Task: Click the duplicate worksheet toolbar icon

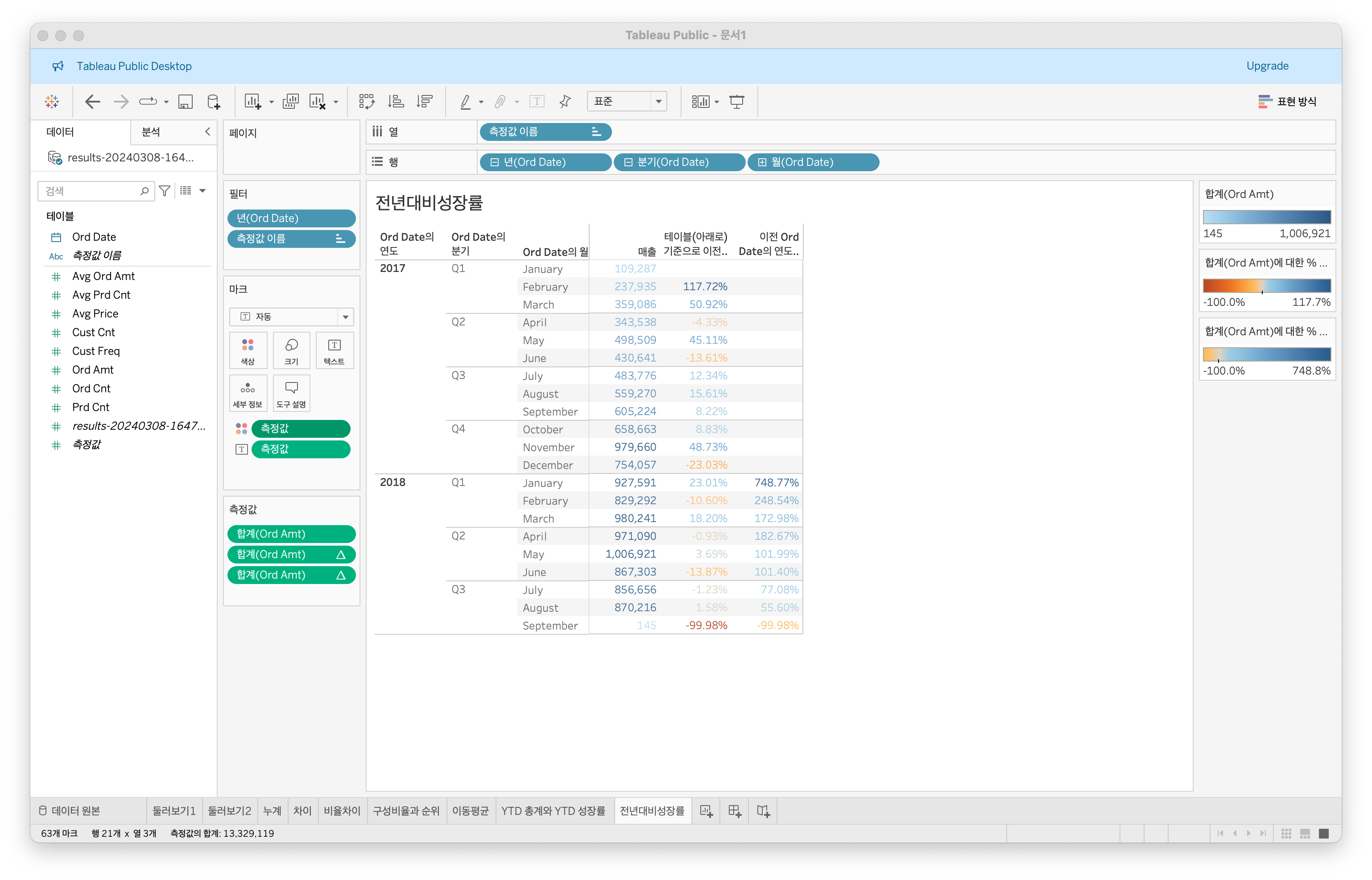Action: 290,102
